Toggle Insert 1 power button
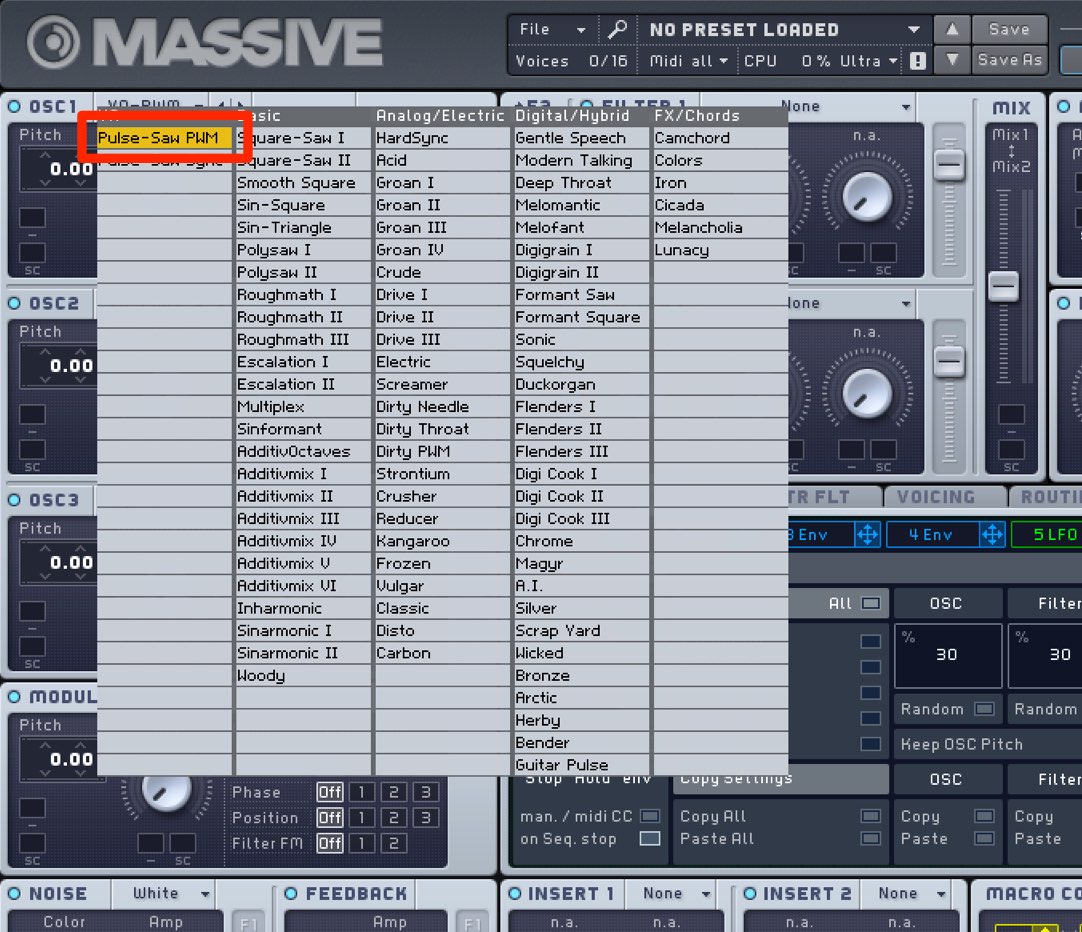 point(514,893)
